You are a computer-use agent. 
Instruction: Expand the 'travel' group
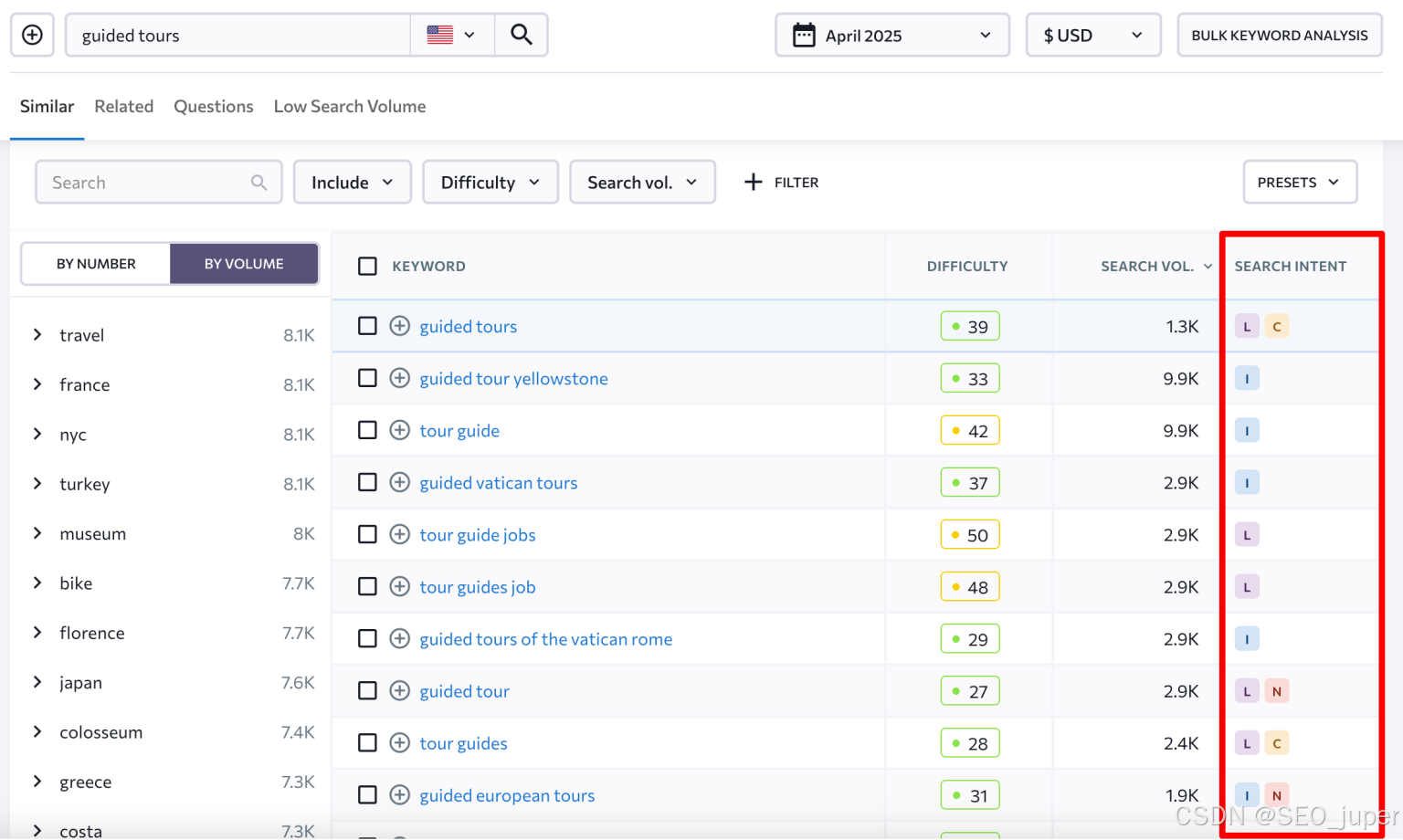pyautogui.click(x=37, y=334)
